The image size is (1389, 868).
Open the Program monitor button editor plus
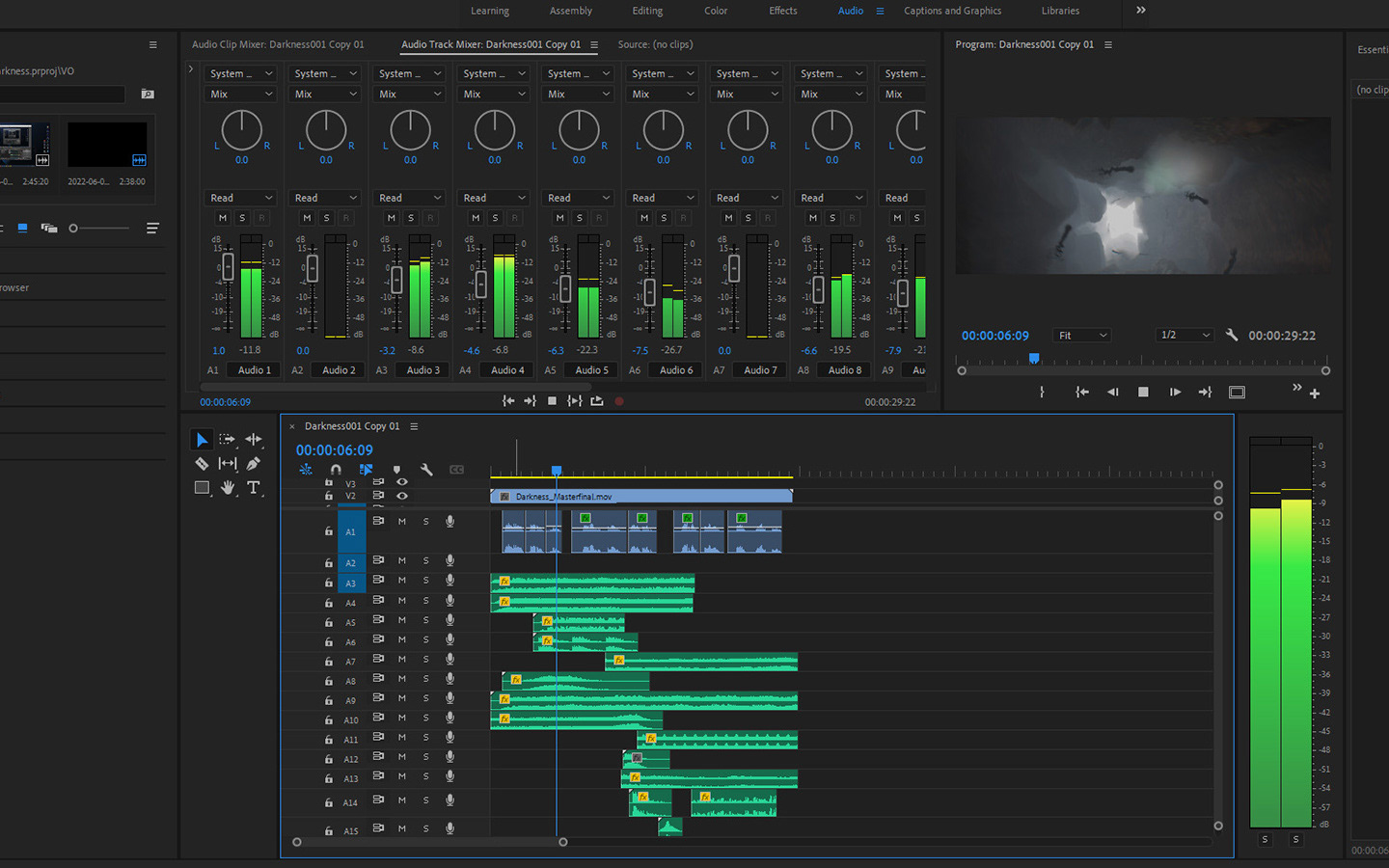(1315, 393)
